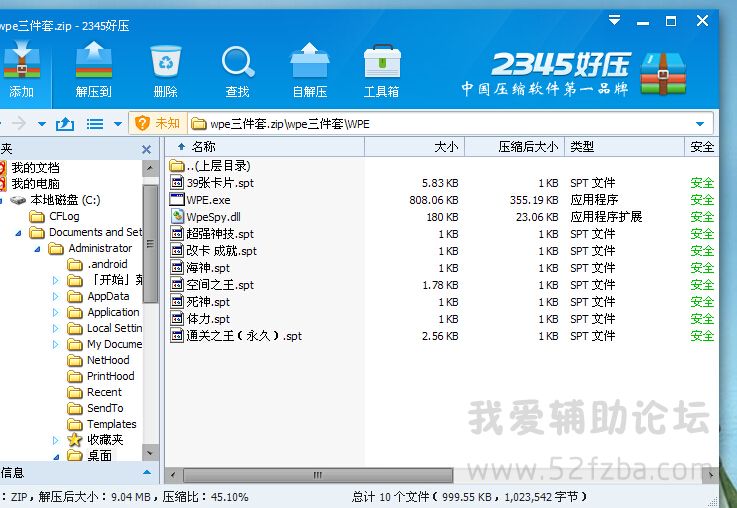The image size is (737, 508).
Task: Click the 添加 add-to-archive icon
Action: coord(22,59)
